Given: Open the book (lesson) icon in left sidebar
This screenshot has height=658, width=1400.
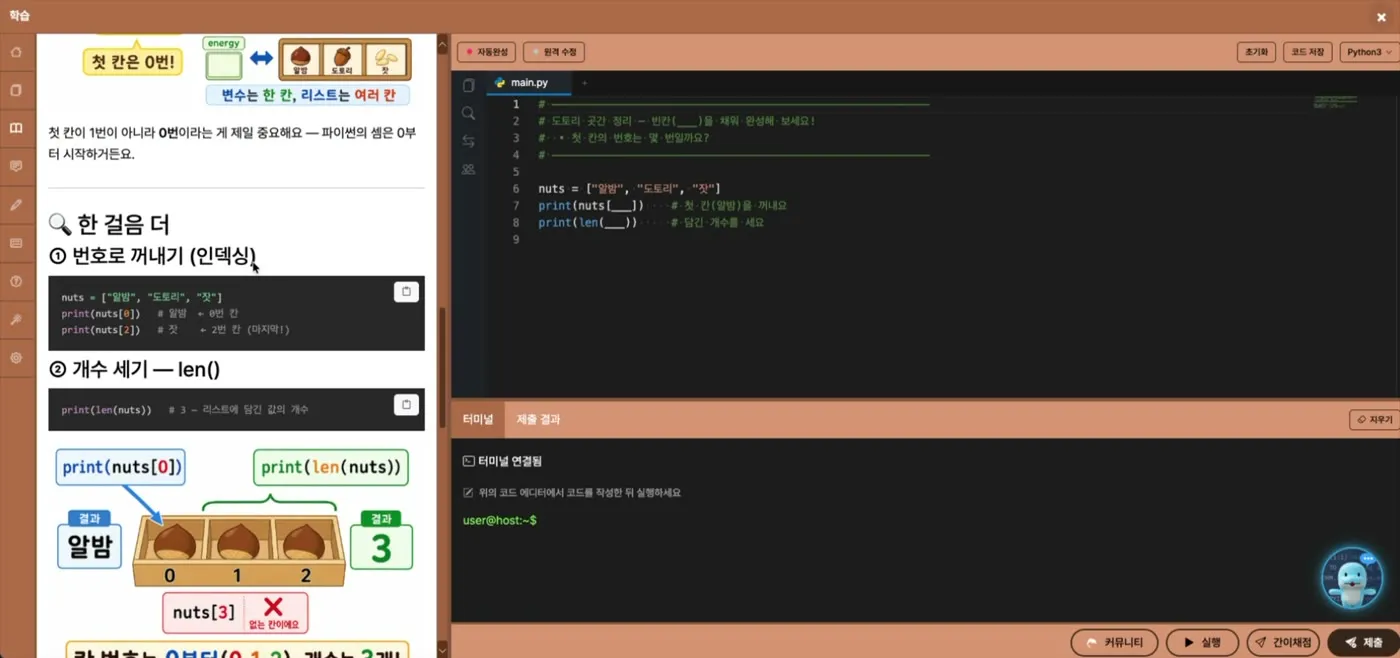Looking at the screenshot, I should pyautogui.click(x=16, y=128).
